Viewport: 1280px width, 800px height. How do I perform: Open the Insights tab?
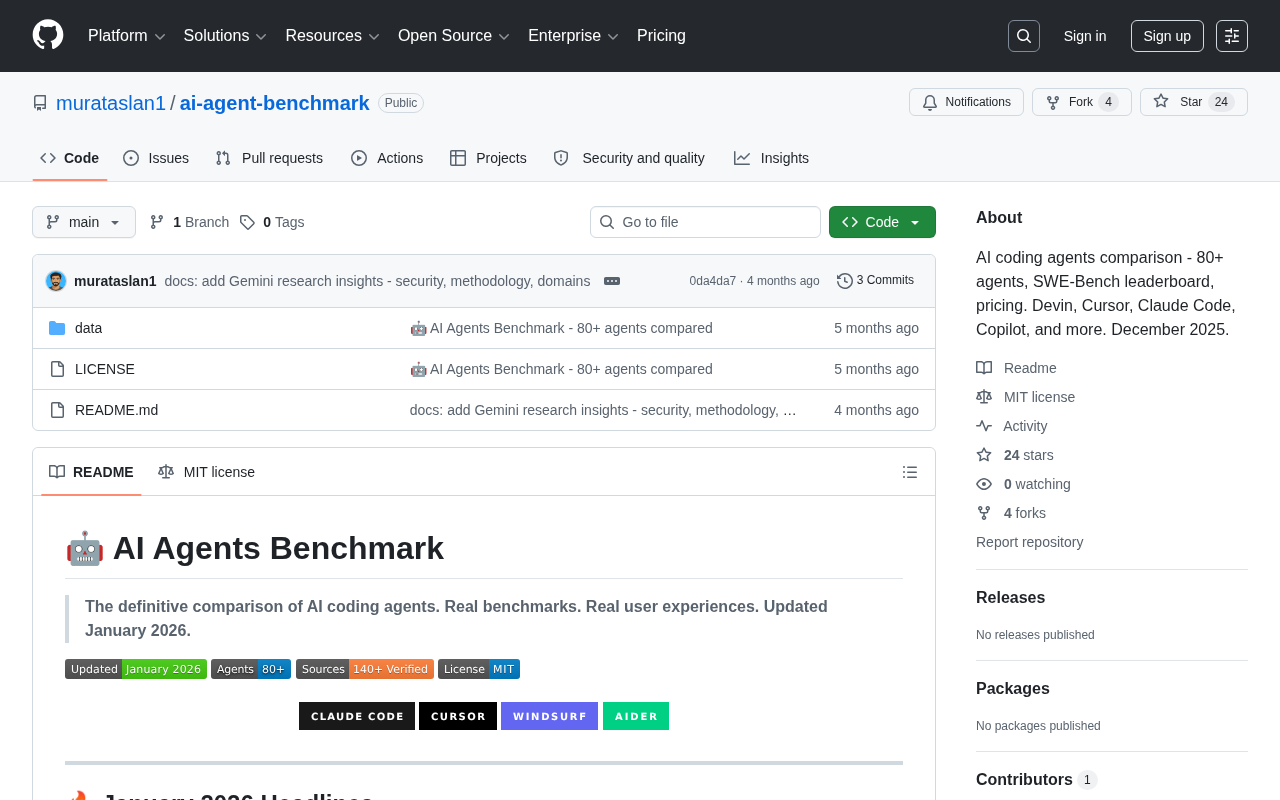[x=771, y=158]
